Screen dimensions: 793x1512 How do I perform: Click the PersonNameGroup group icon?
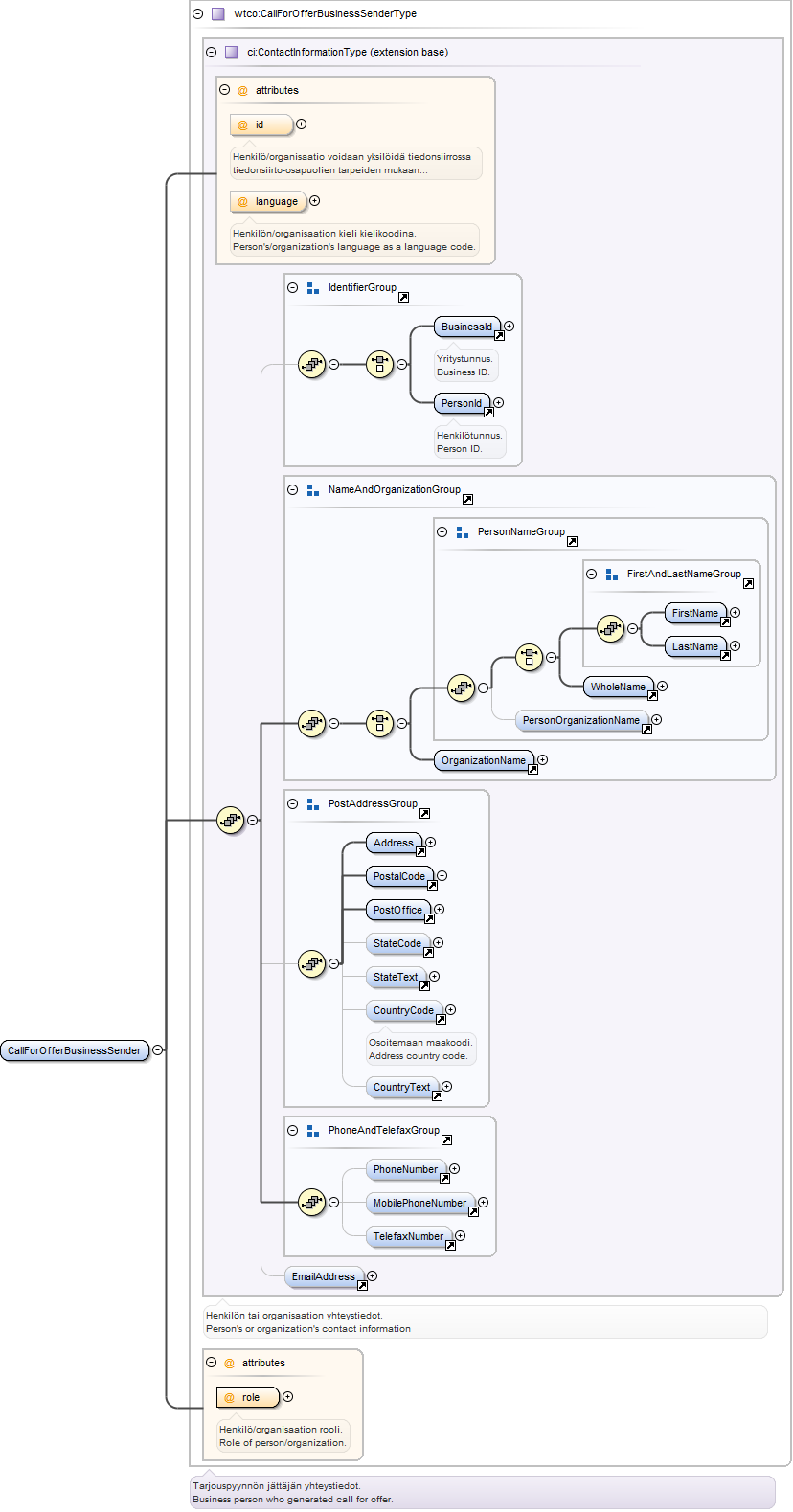(x=463, y=532)
